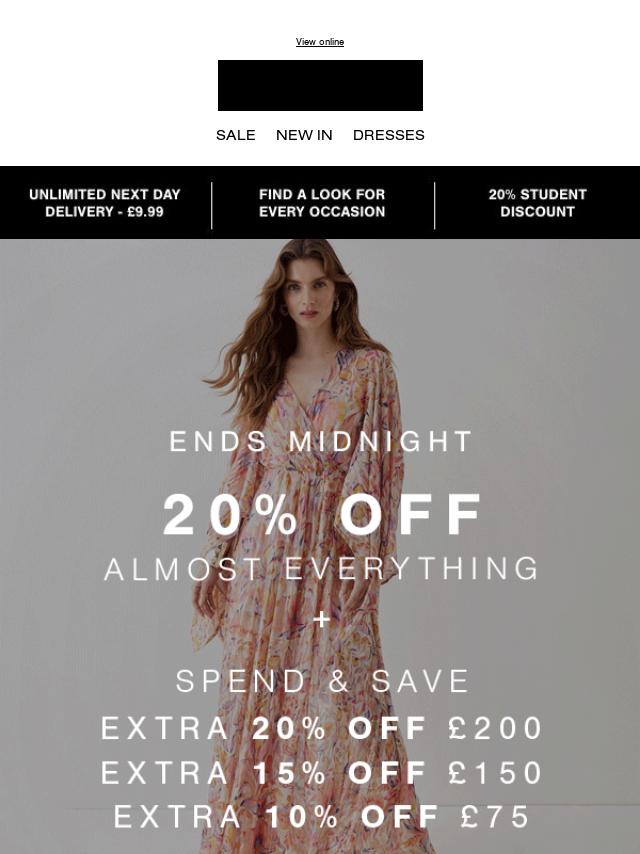This screenshot has height=854, width=640.
Task: Open the View online link
Action: click(320, 42)
